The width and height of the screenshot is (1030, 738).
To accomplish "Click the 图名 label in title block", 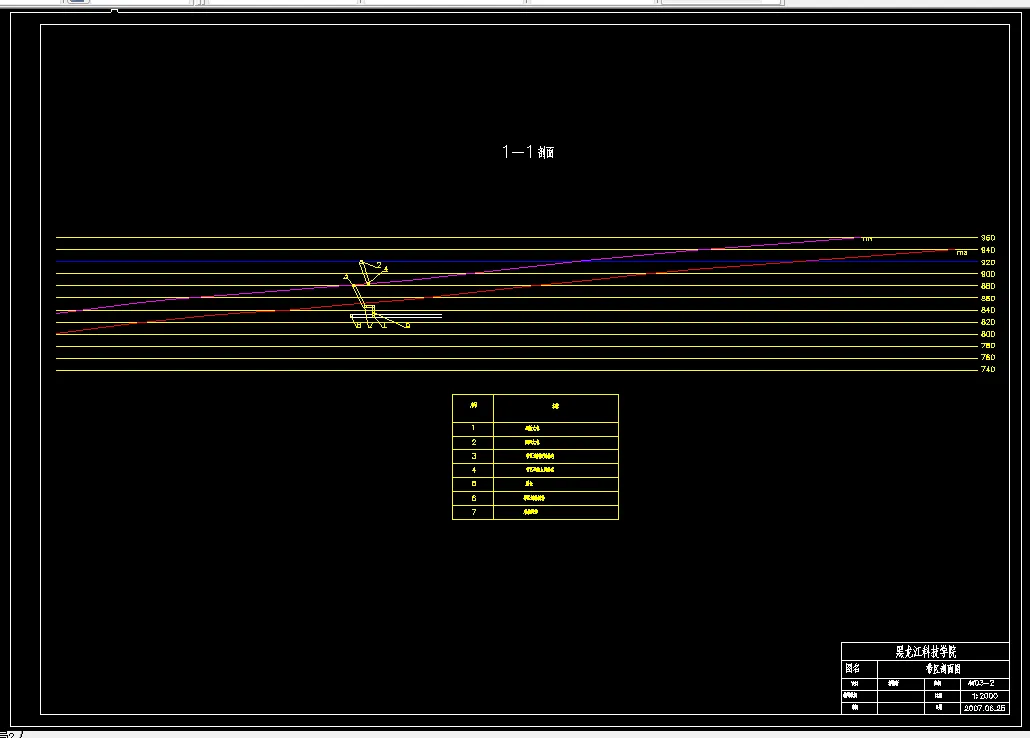I will click(853, 668).
